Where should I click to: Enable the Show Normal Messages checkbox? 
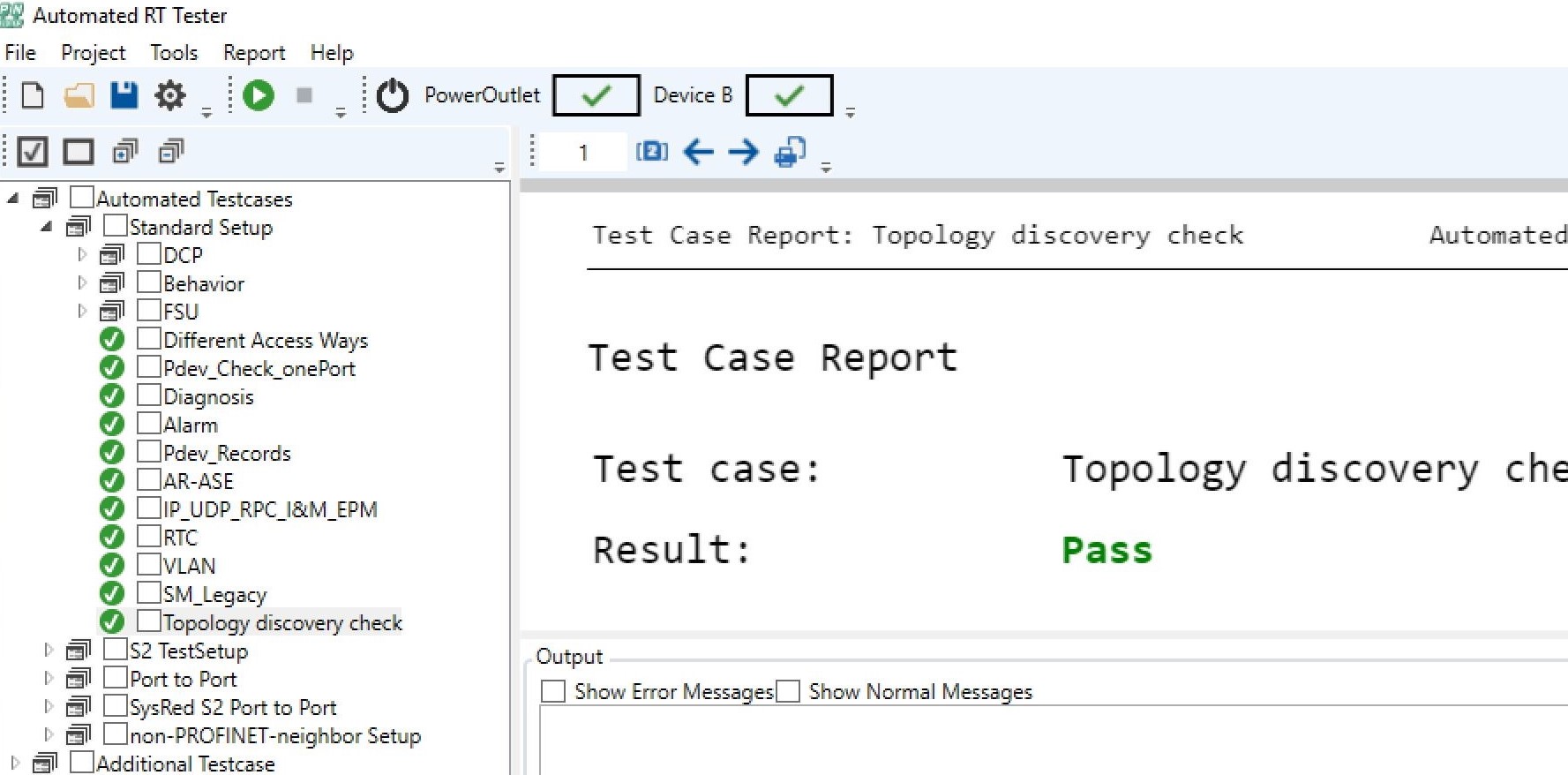788,691
